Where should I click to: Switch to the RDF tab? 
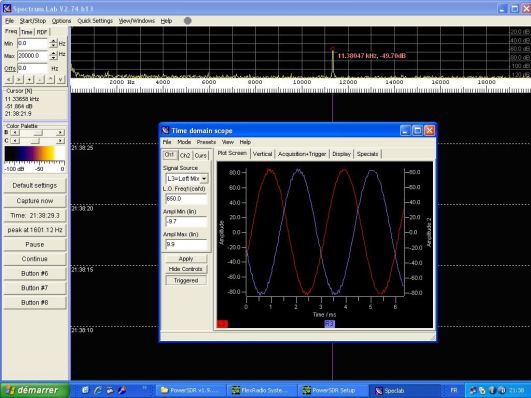pyautogui.click(x=42, y=32)
